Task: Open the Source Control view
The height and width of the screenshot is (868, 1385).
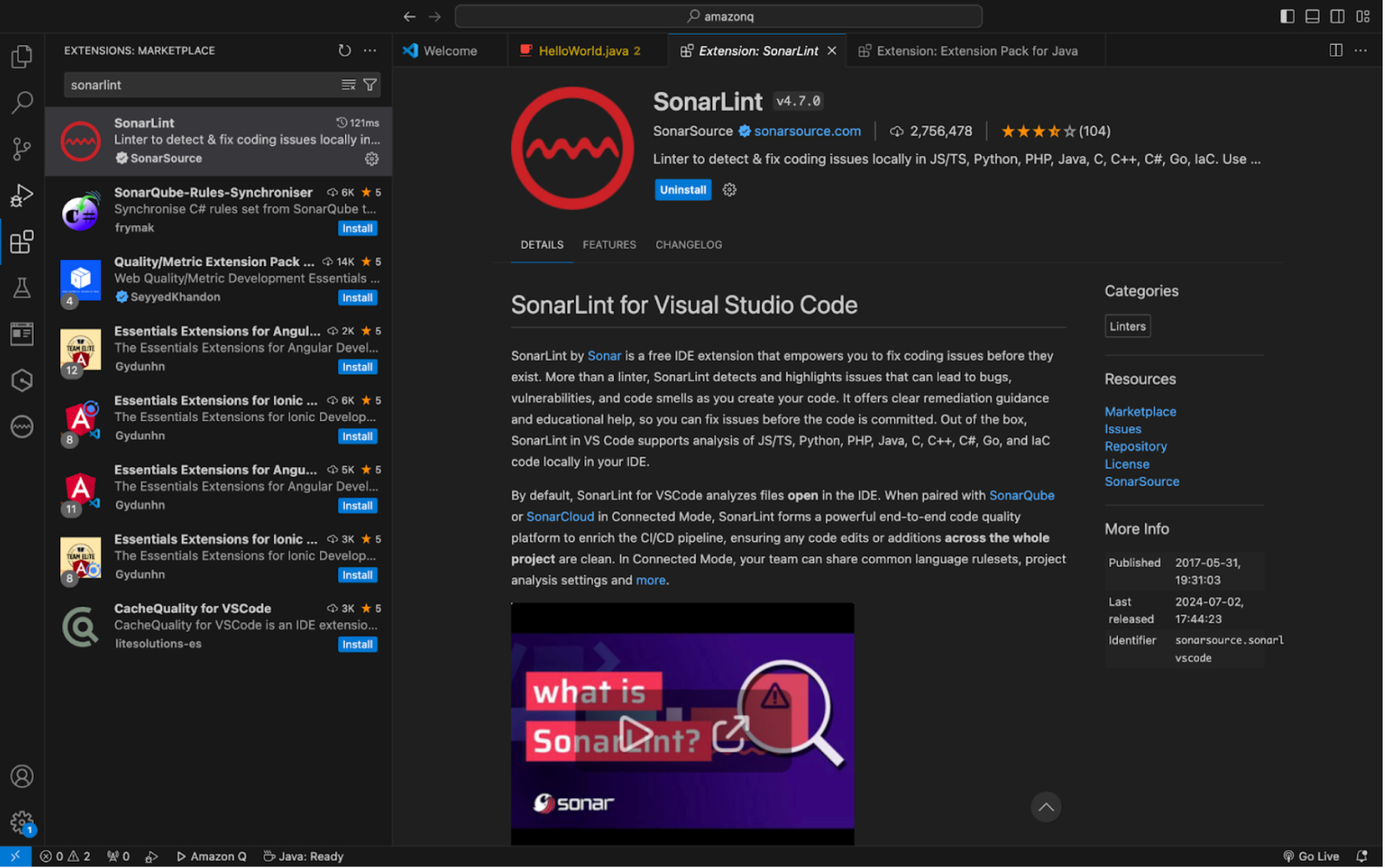Action: point(22,149)
